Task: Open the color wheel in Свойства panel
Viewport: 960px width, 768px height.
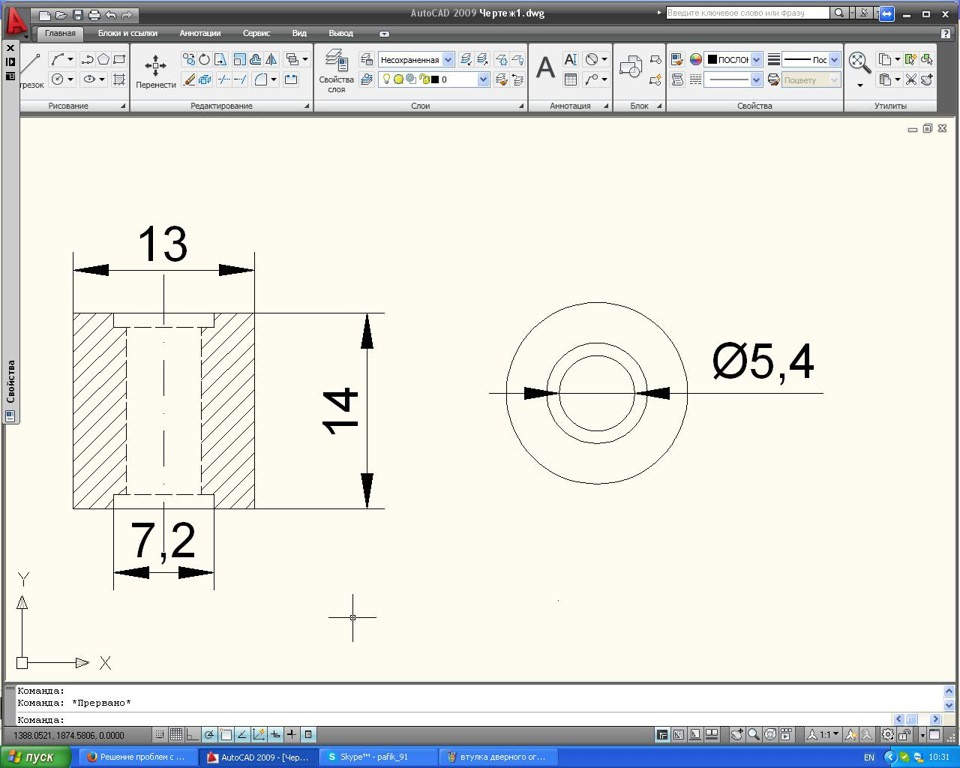Action: point(696,59)
